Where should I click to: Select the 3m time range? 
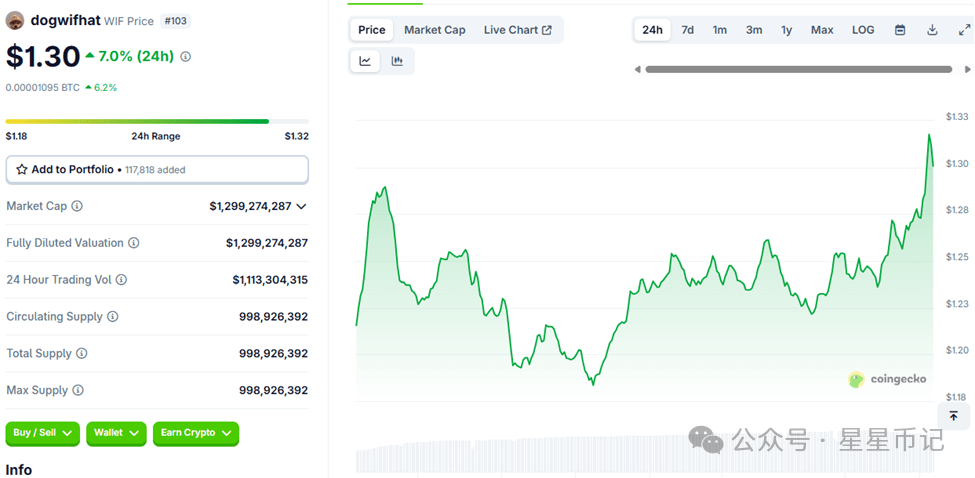[754, 30]
